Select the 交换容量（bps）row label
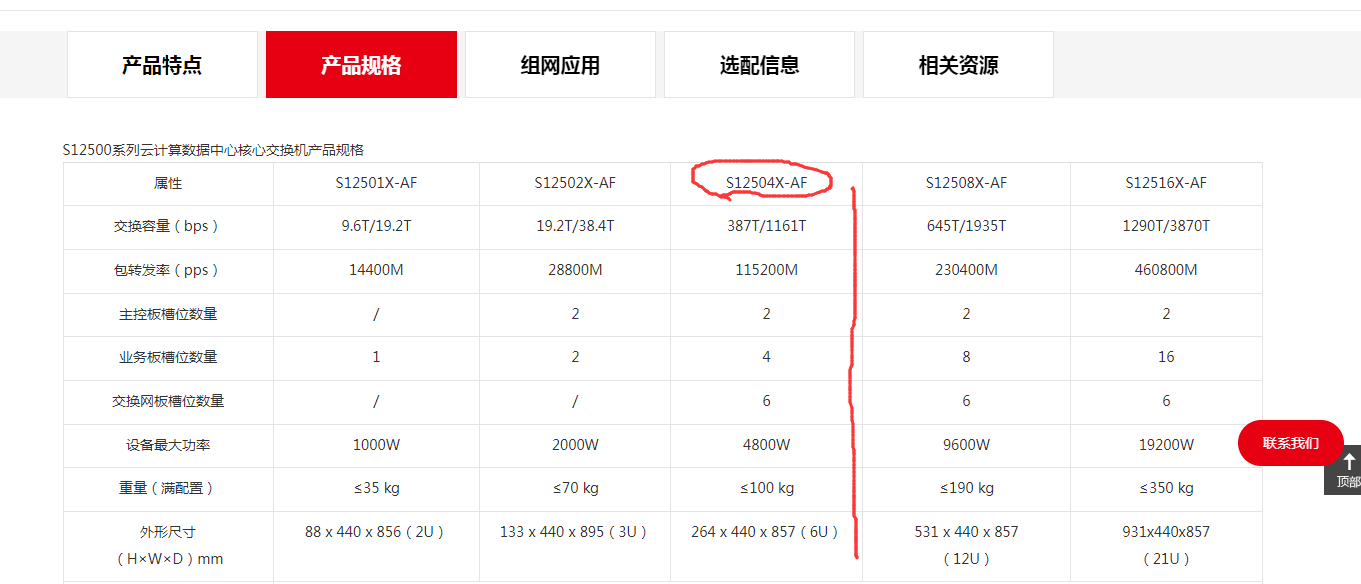This screenshot has width=1361, height=584. tap(166, 226)
